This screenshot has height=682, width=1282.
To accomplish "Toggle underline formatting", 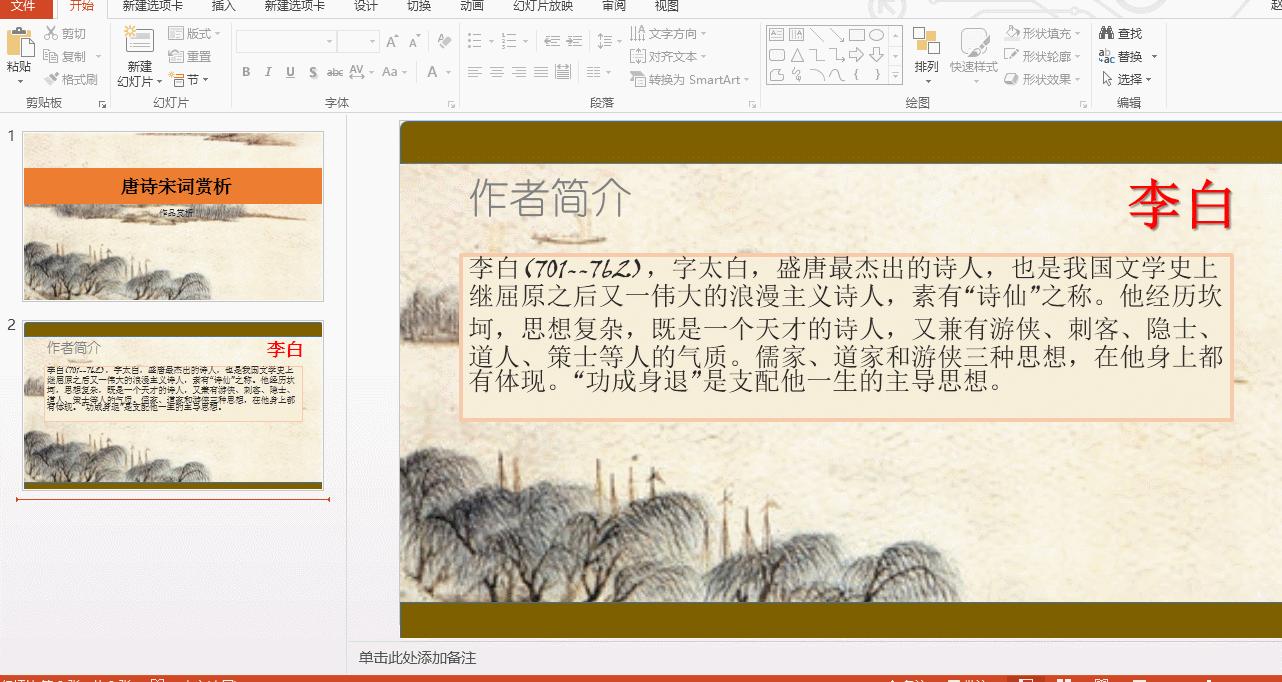I will (290, 72).
